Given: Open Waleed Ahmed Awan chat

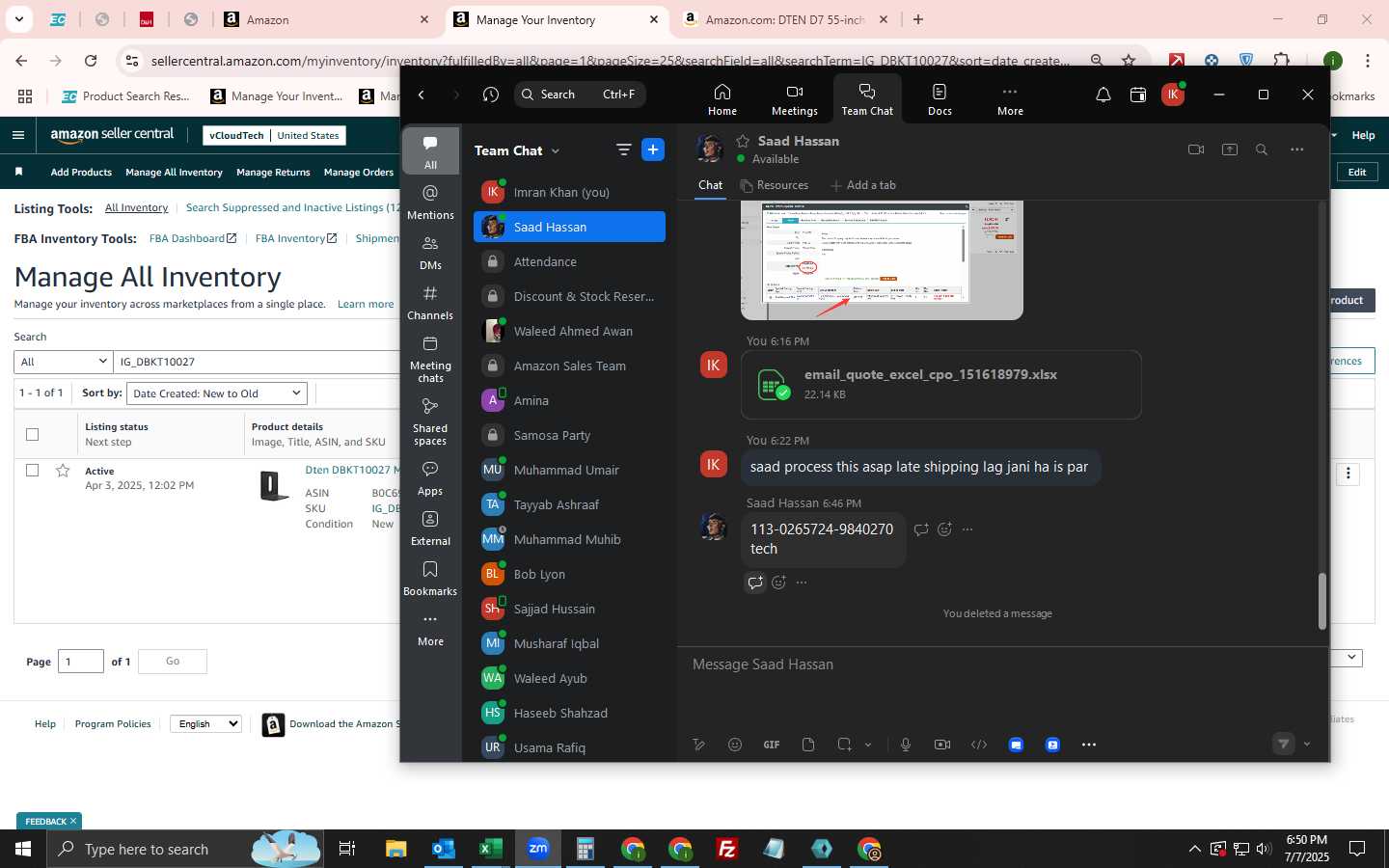Looking at the screenshot, I should click(569, 331).
